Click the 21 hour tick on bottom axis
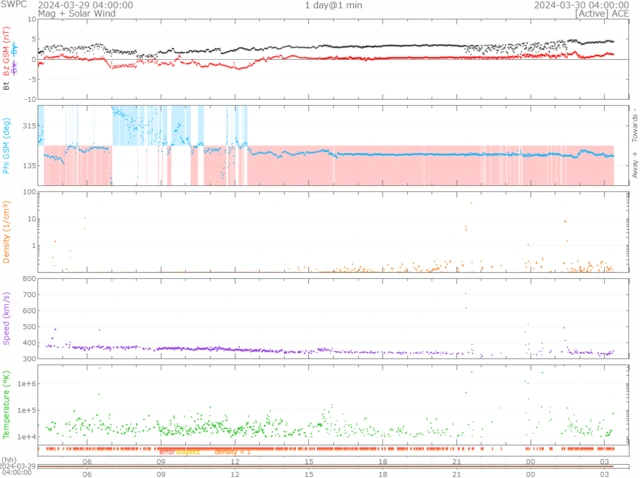The image size is (640, 478). [456, 463]
